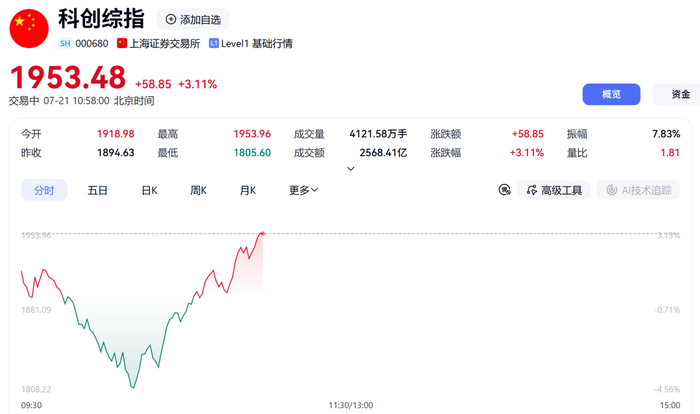Click the 000680 index code
The width and height of the screenshot is (700, 414).
click(92, 43)
